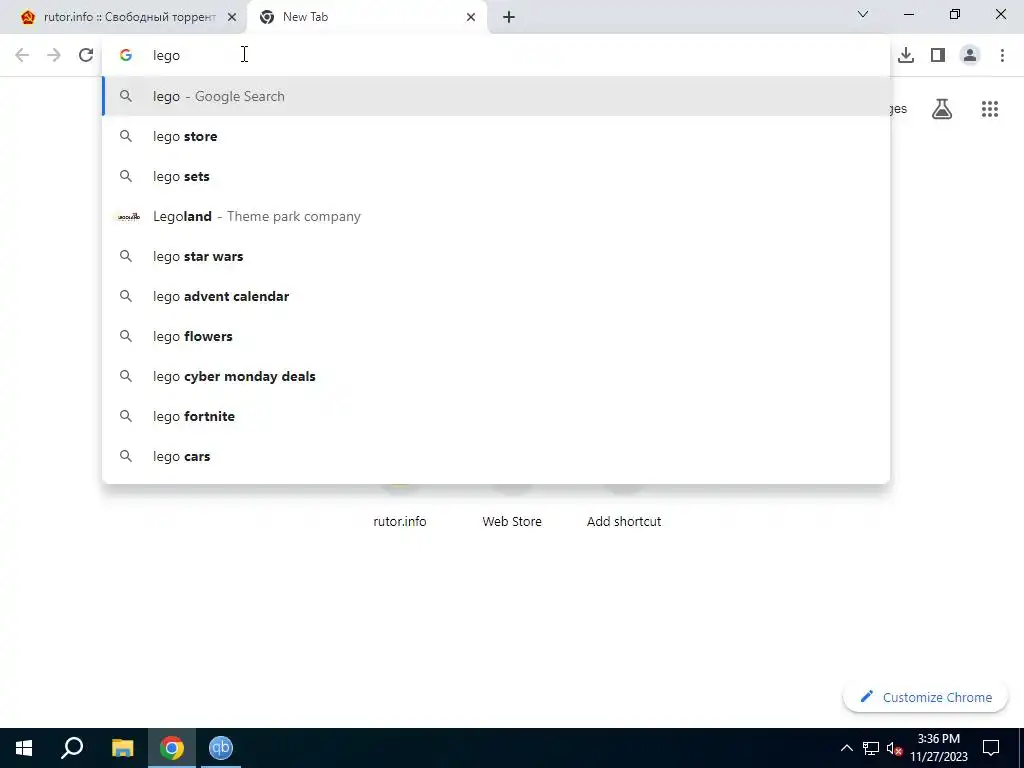Pick the 'lego flowers' suggestion
The width and height of the screenshot is (1024, 768).
pos(496,336)
